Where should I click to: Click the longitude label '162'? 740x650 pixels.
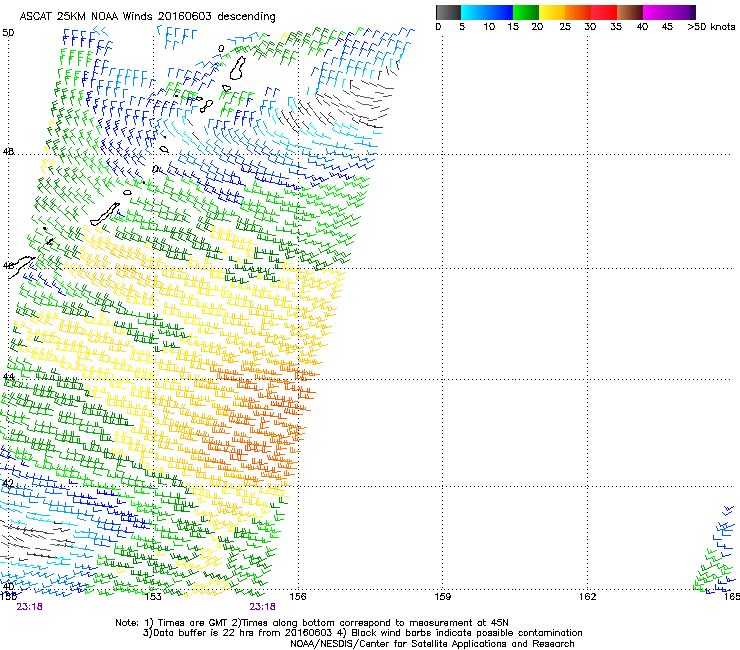click(x=587, y=597)
